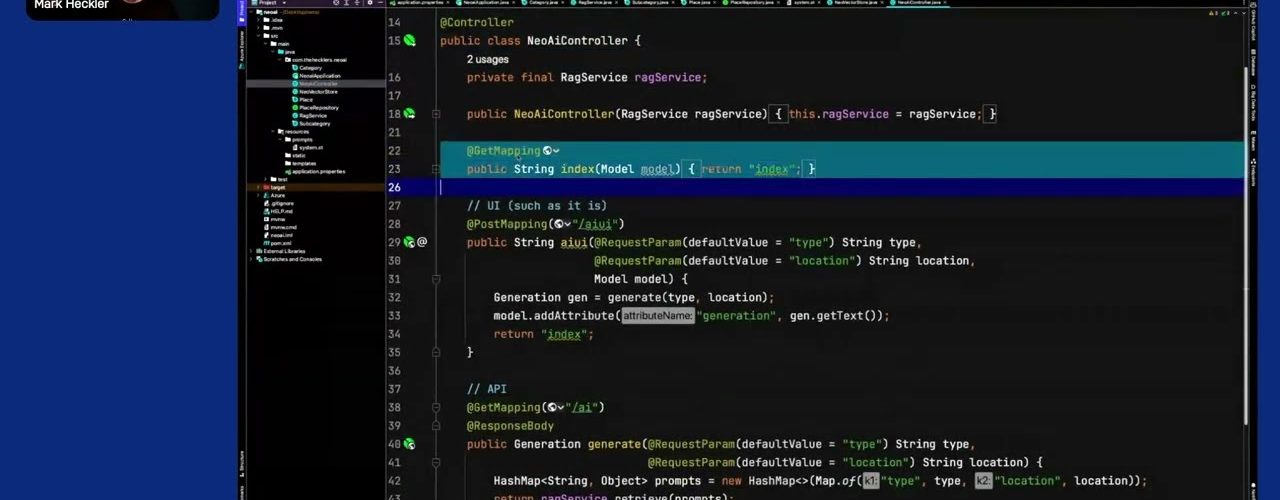
Task: Click the globe endpoint icon next to @GetMapping on line 22
Action: (x=548, y=151)
